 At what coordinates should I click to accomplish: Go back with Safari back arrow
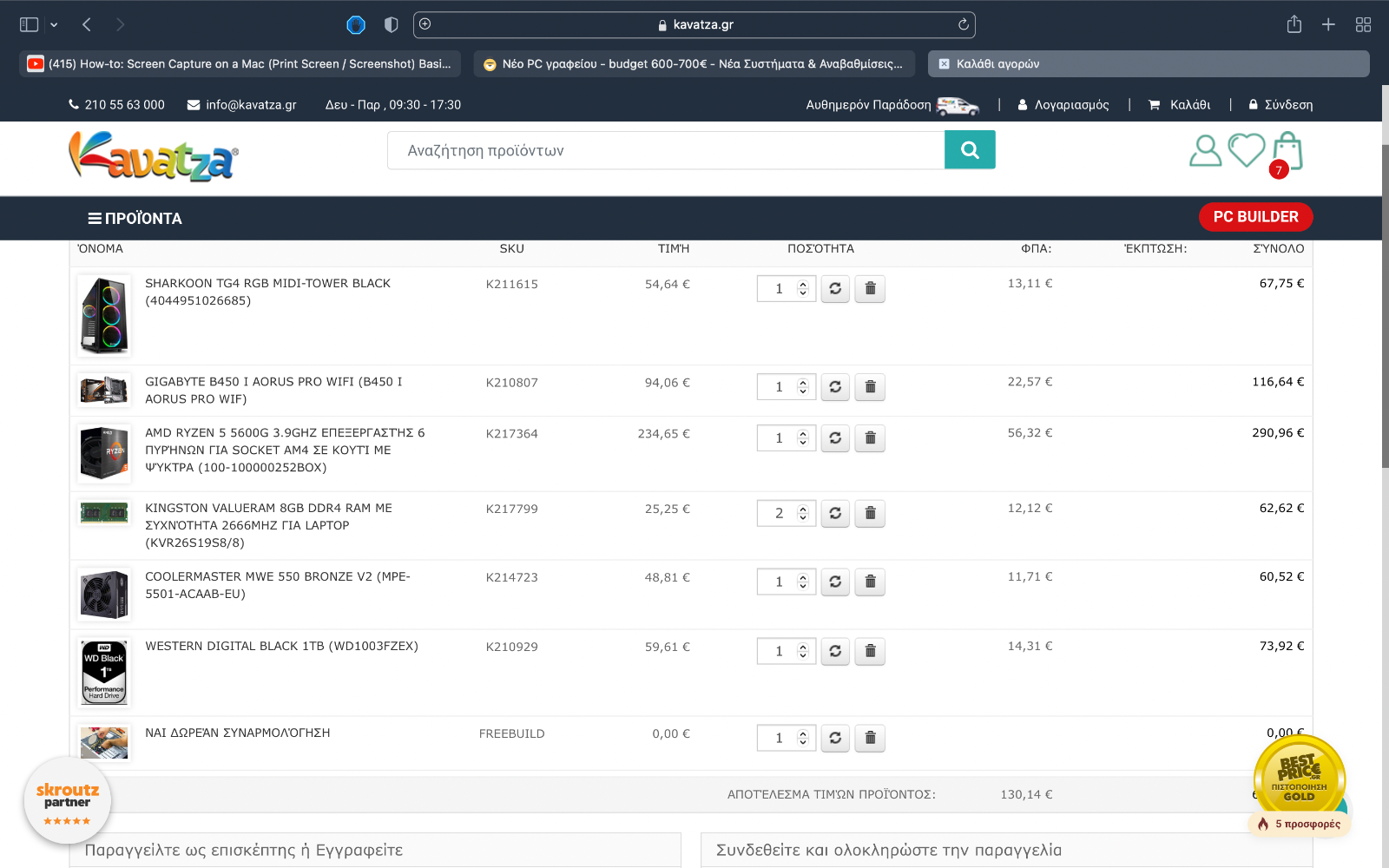[87, 24]
